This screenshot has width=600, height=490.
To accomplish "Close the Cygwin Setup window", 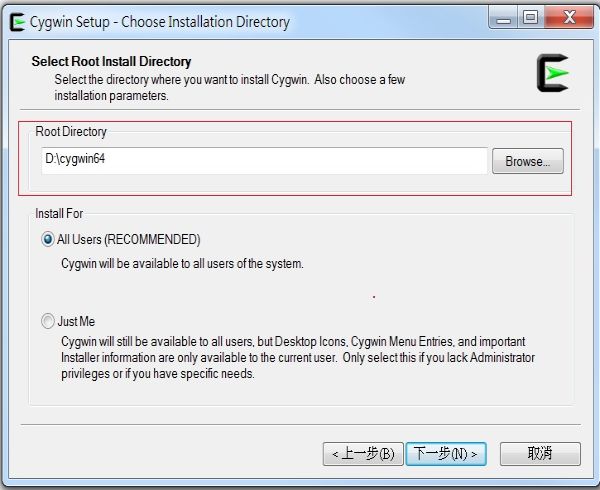I will 569,18.
